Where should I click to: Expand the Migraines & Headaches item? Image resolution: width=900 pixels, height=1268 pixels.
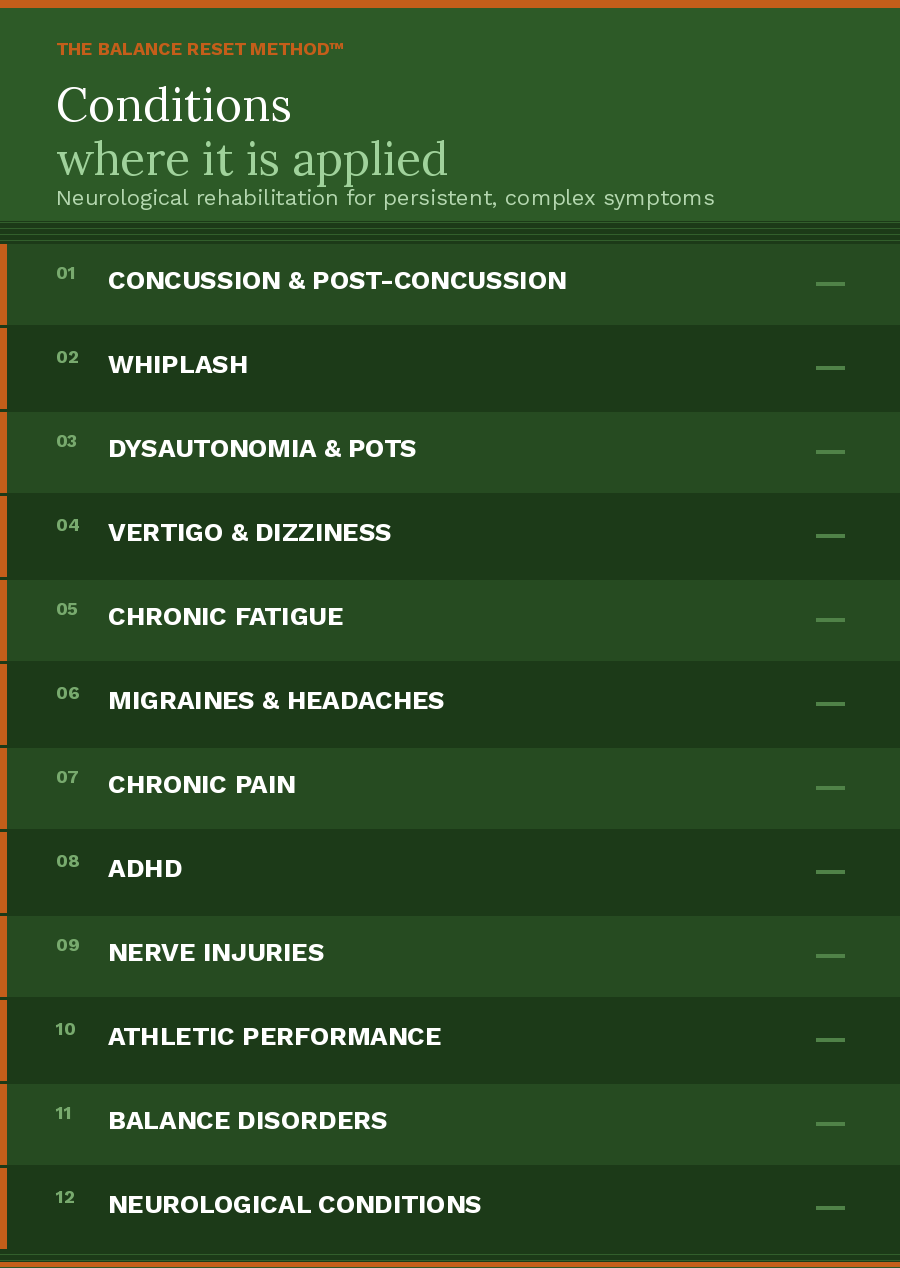[x=830, y=704]
